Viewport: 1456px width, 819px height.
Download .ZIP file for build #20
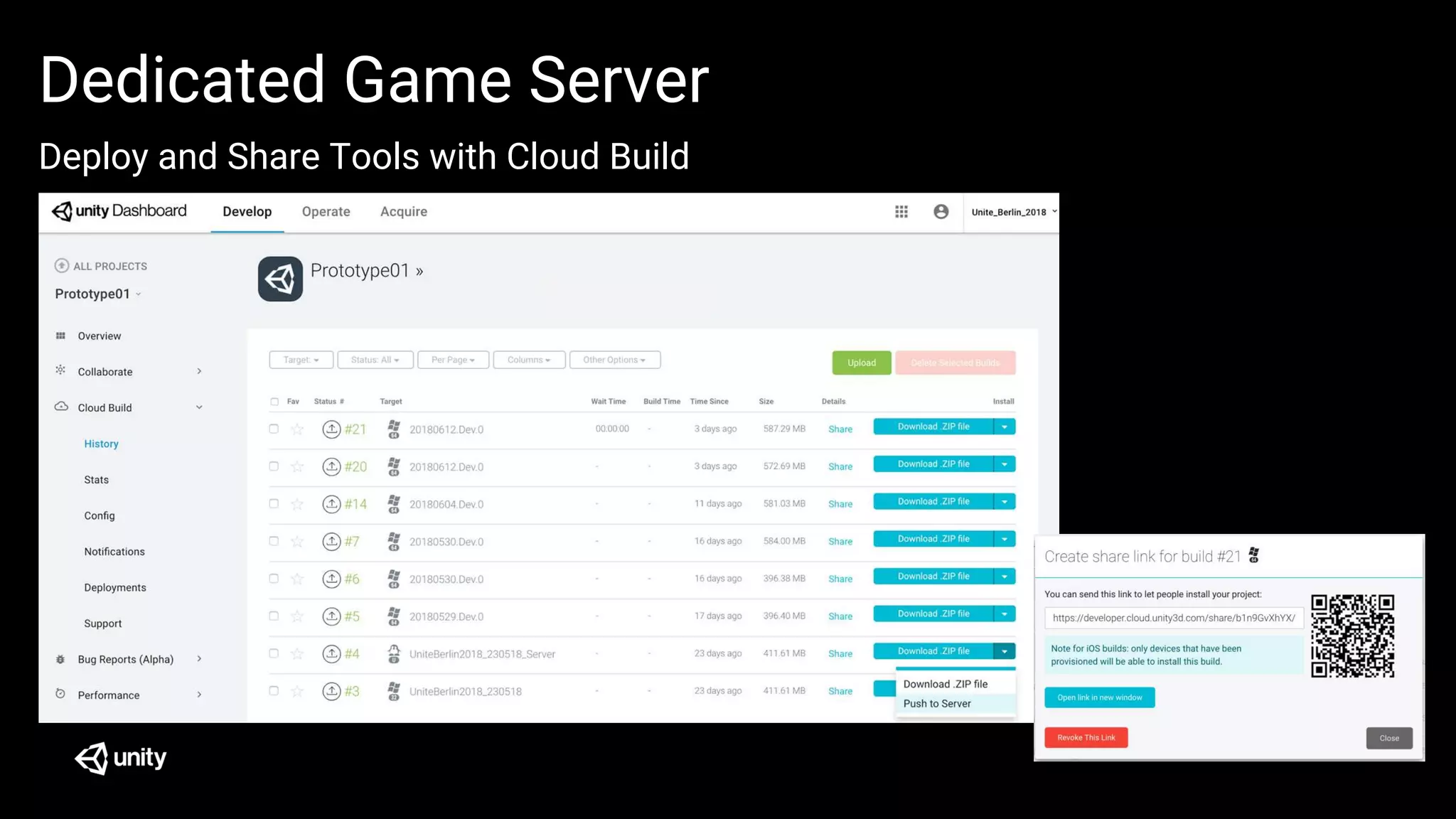pos(933,464)
